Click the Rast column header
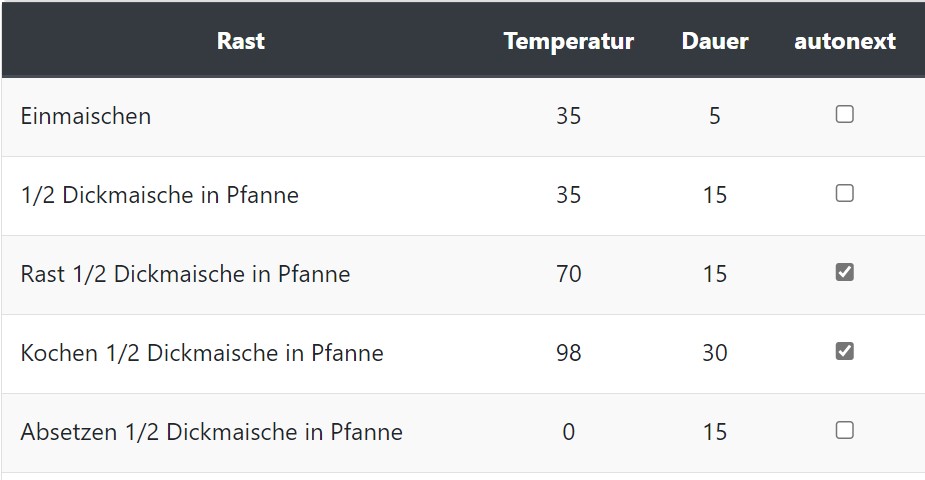925x480 pixels. 241,41
